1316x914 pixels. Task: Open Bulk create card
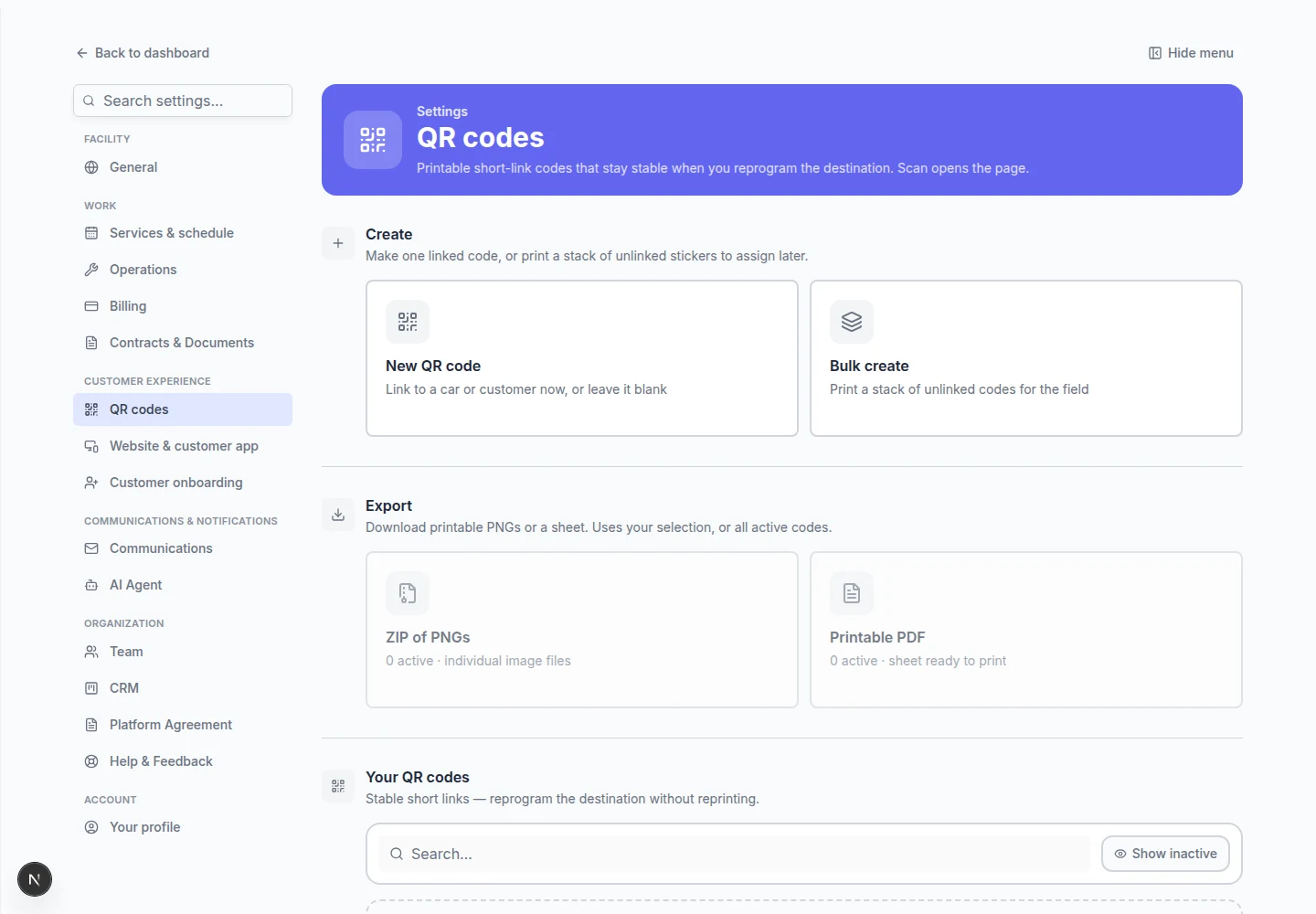[1026, 358]
